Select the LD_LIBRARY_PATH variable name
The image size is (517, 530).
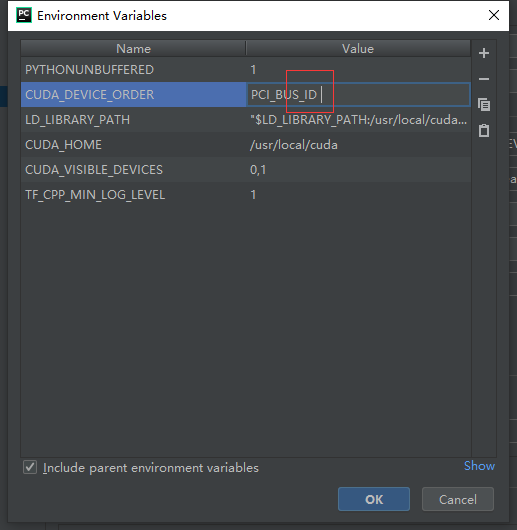click(x=77, y=120)
